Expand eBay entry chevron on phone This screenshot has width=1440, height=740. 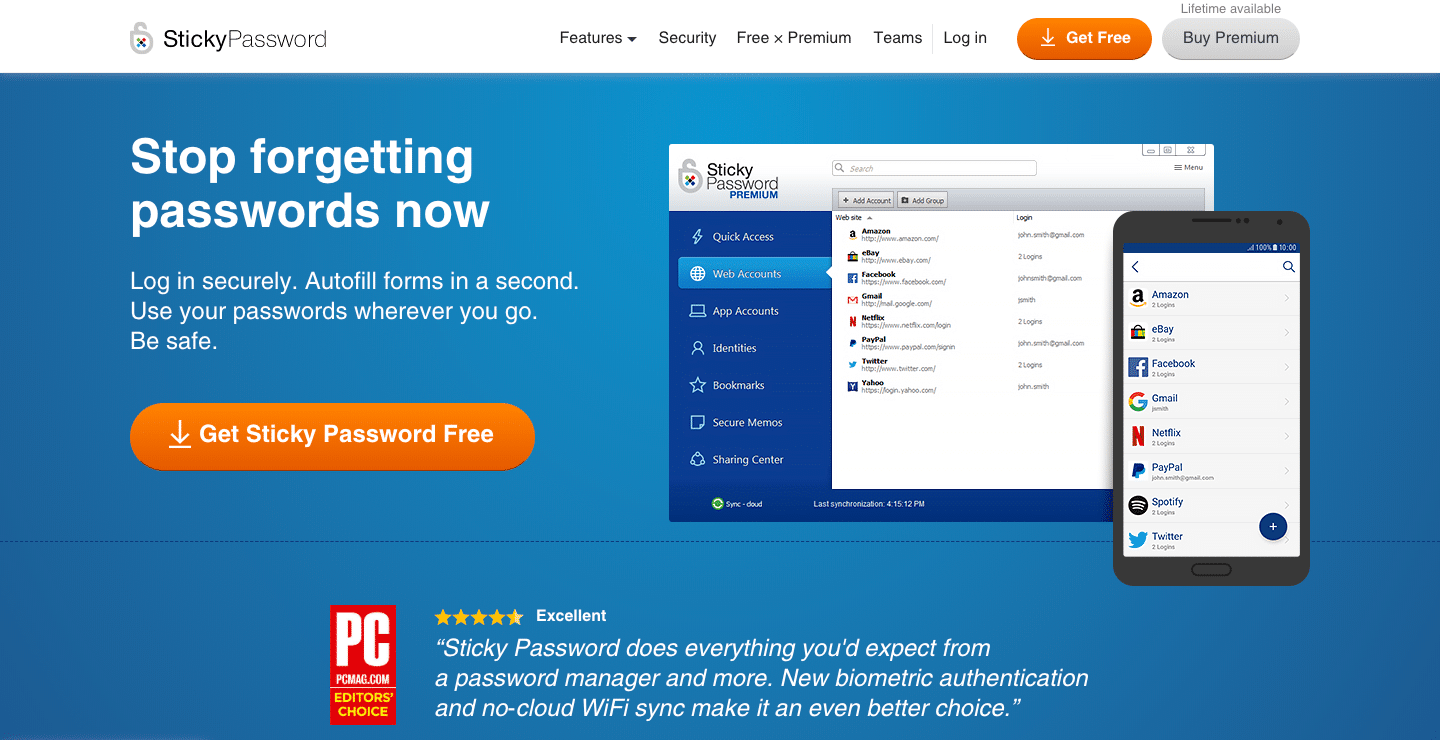click(x=1287, y=332)
